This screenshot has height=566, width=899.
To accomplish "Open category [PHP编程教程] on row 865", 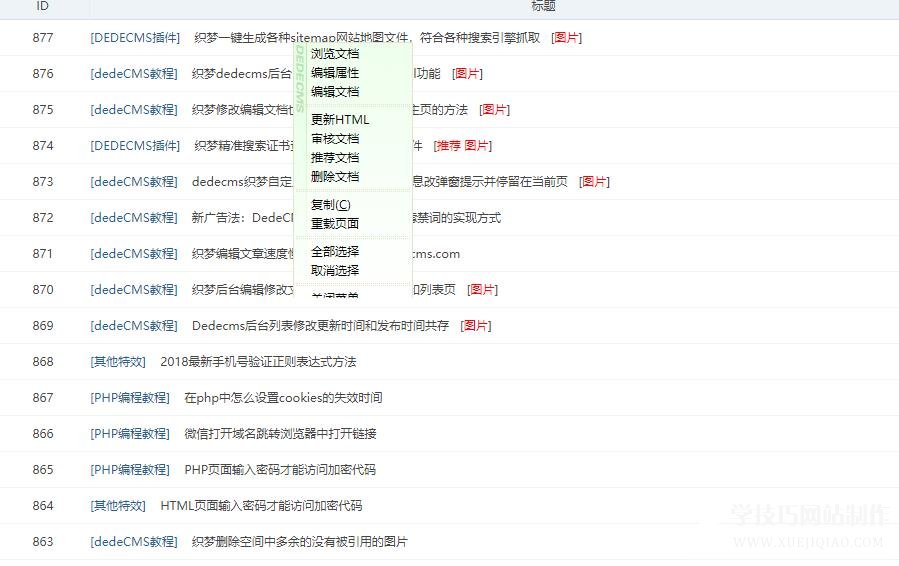I will 130,470.
